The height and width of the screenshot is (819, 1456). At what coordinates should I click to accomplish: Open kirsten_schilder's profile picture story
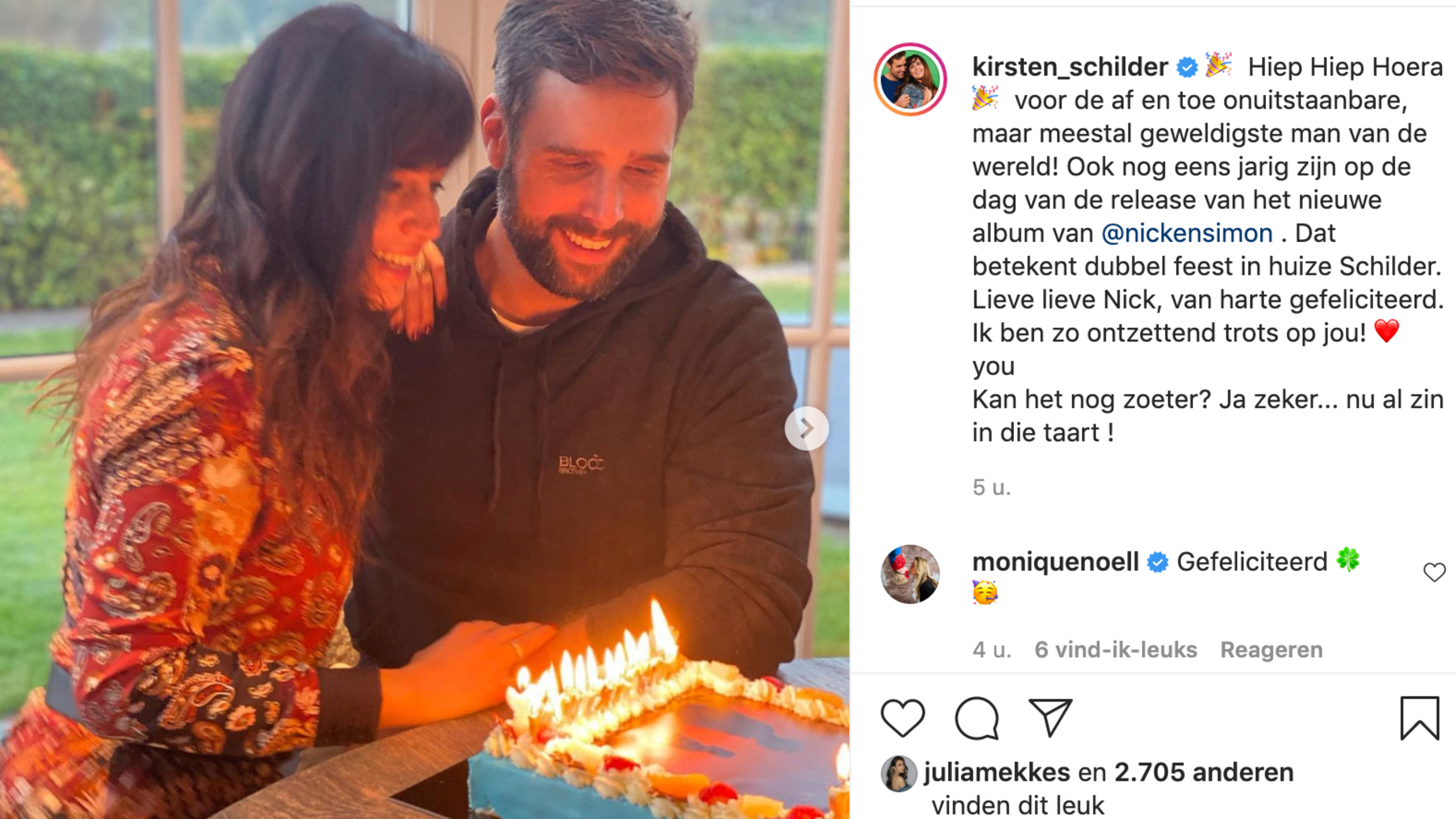pos(910,79)
